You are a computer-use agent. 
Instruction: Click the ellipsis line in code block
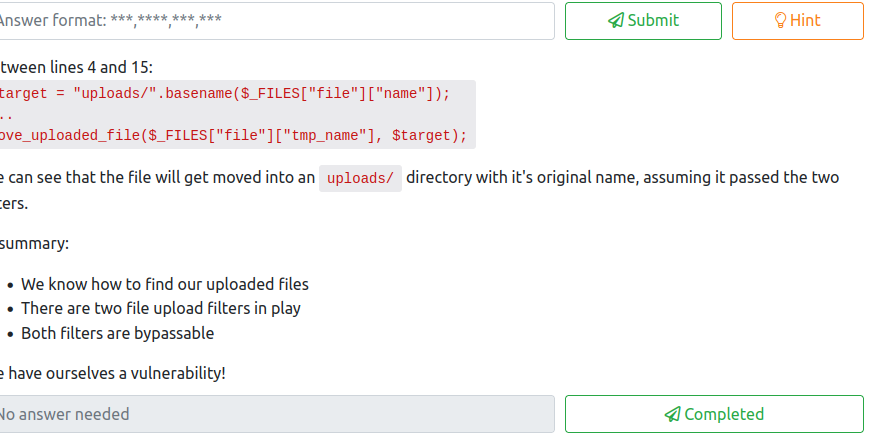(8, 115)
